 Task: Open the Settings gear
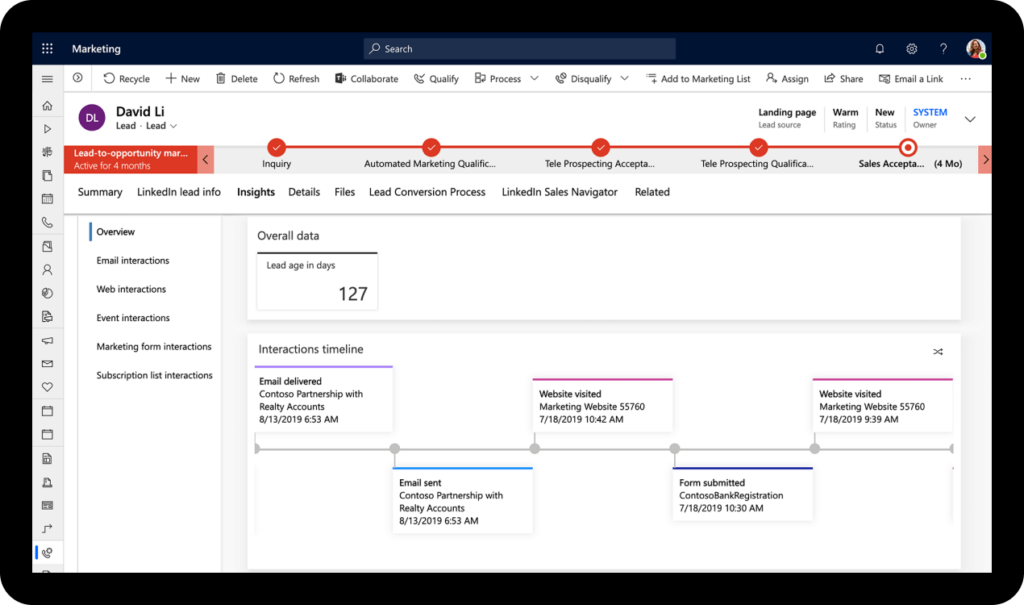click(911, 48)
